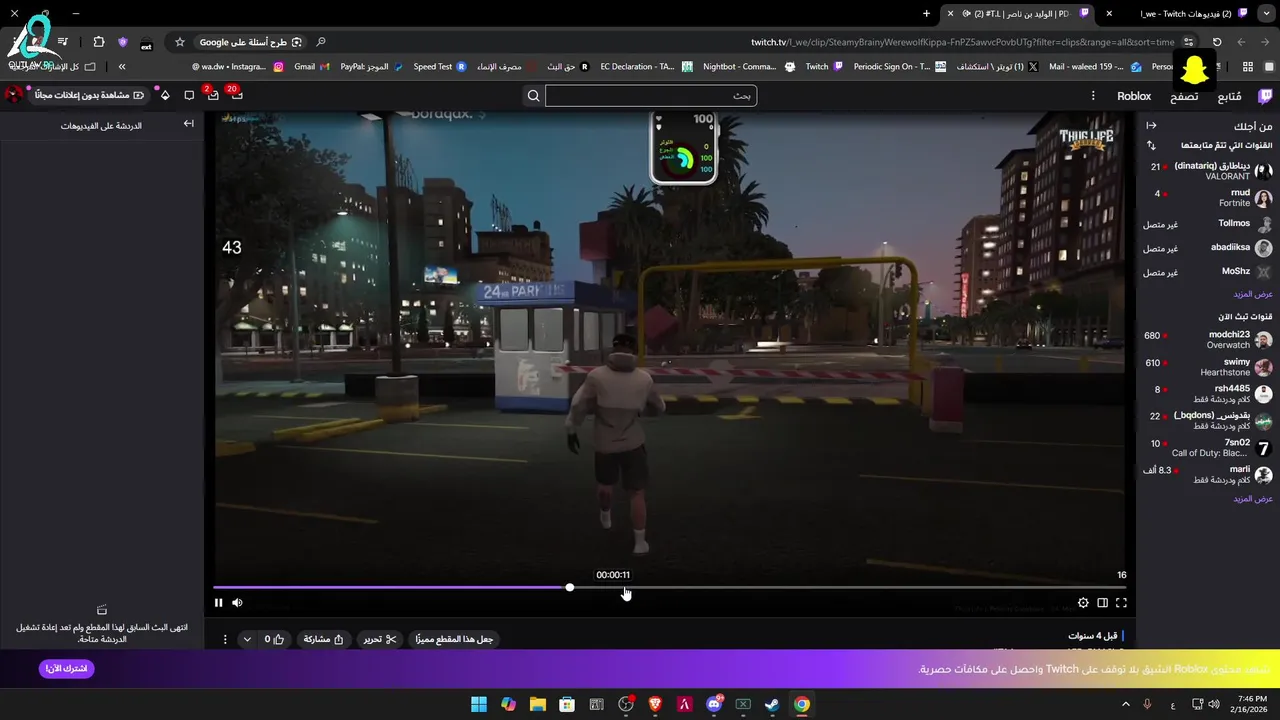Mute the clip volume
This screenshot has height=720, width=1280.
tap(237, 603)
